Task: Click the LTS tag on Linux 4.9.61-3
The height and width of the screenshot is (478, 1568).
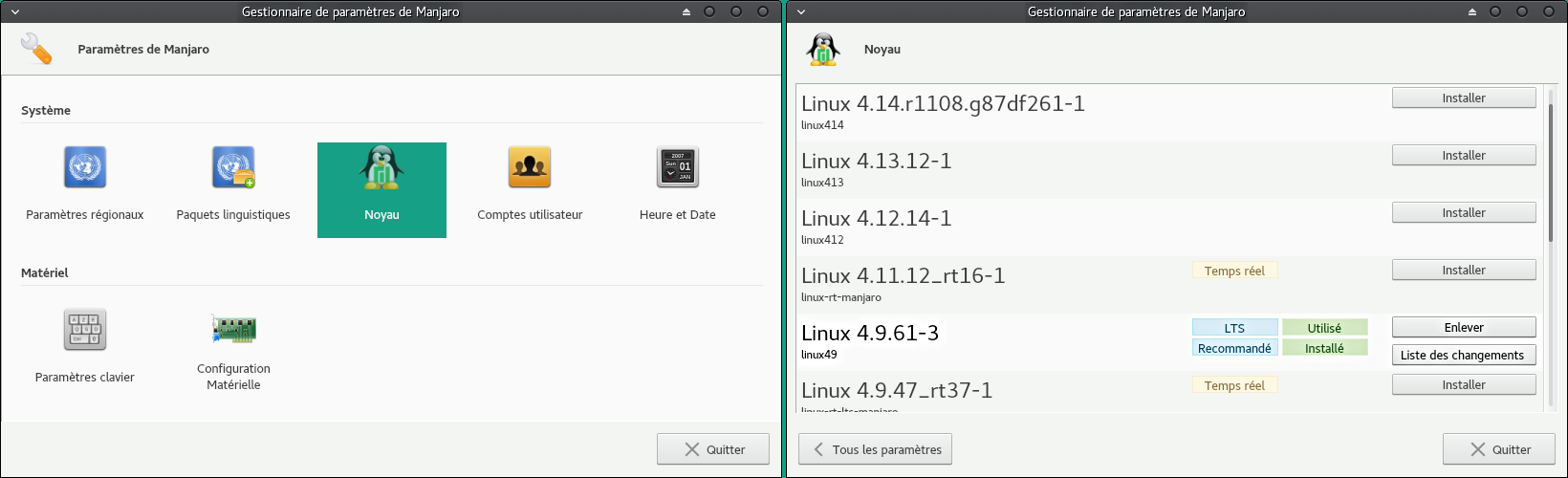Action: coord(1234,328)
